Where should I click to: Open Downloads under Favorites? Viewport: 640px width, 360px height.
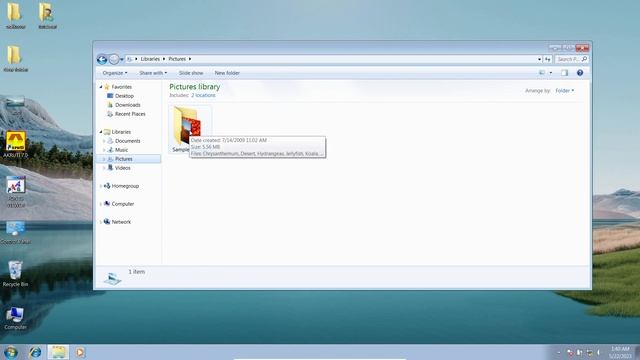pyautogui.click(x=127, y=105)
